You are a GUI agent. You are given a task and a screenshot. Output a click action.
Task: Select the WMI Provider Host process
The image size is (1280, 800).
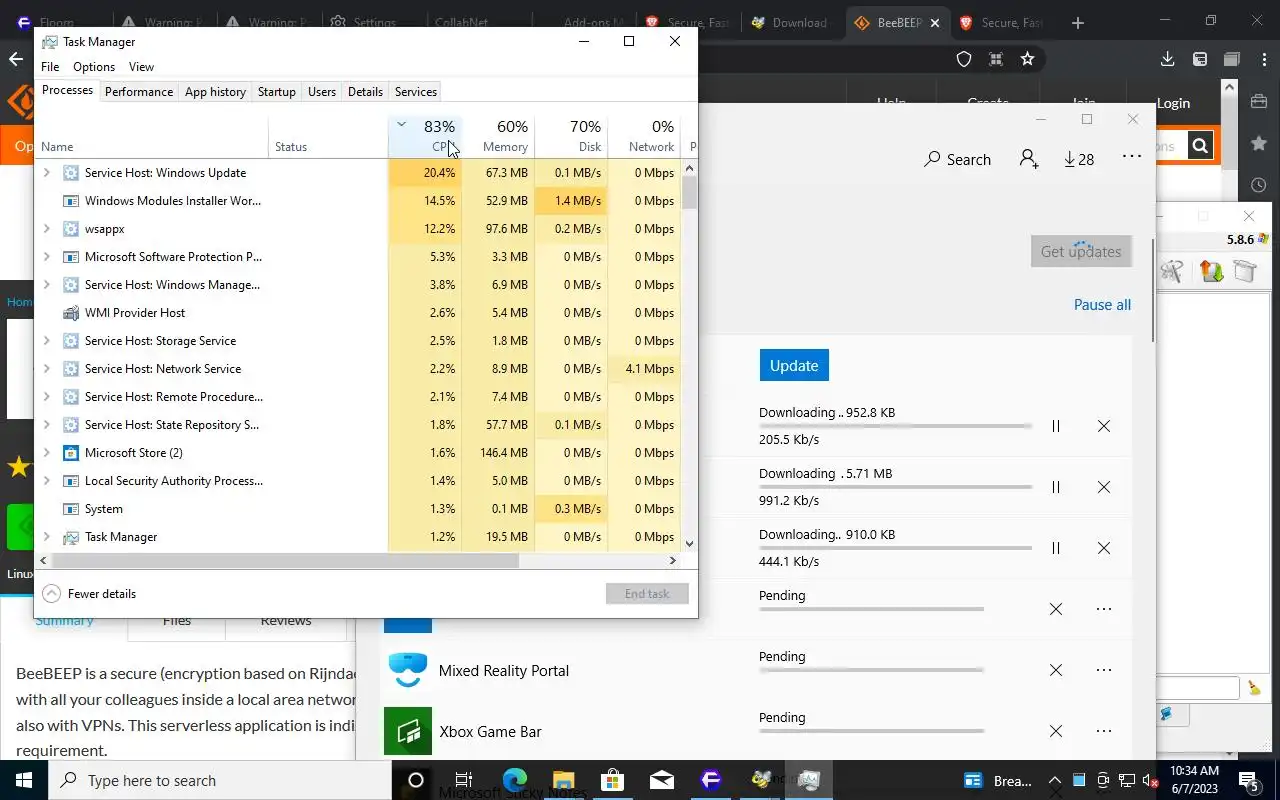[361, 313]
